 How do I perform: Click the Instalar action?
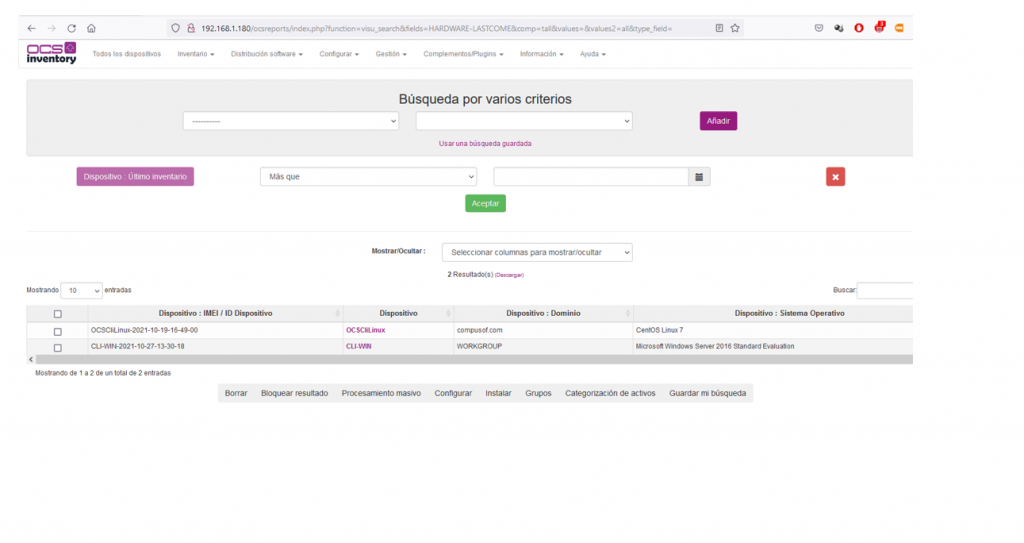click(498, 393)
